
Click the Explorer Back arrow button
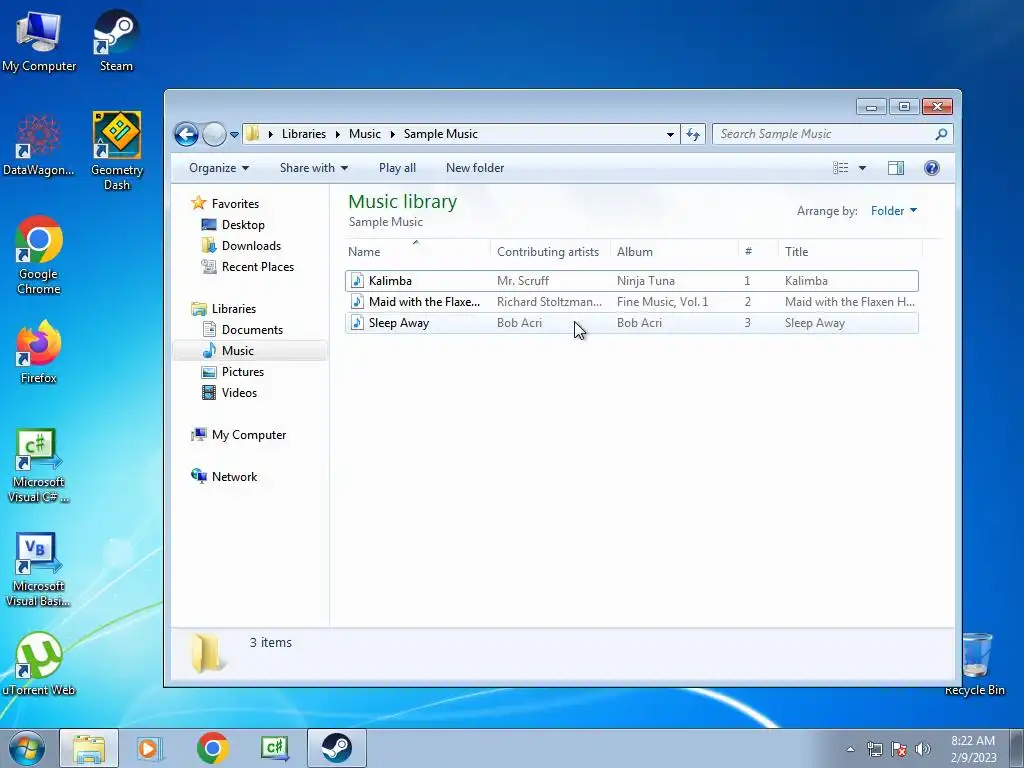tap(186, 135)
